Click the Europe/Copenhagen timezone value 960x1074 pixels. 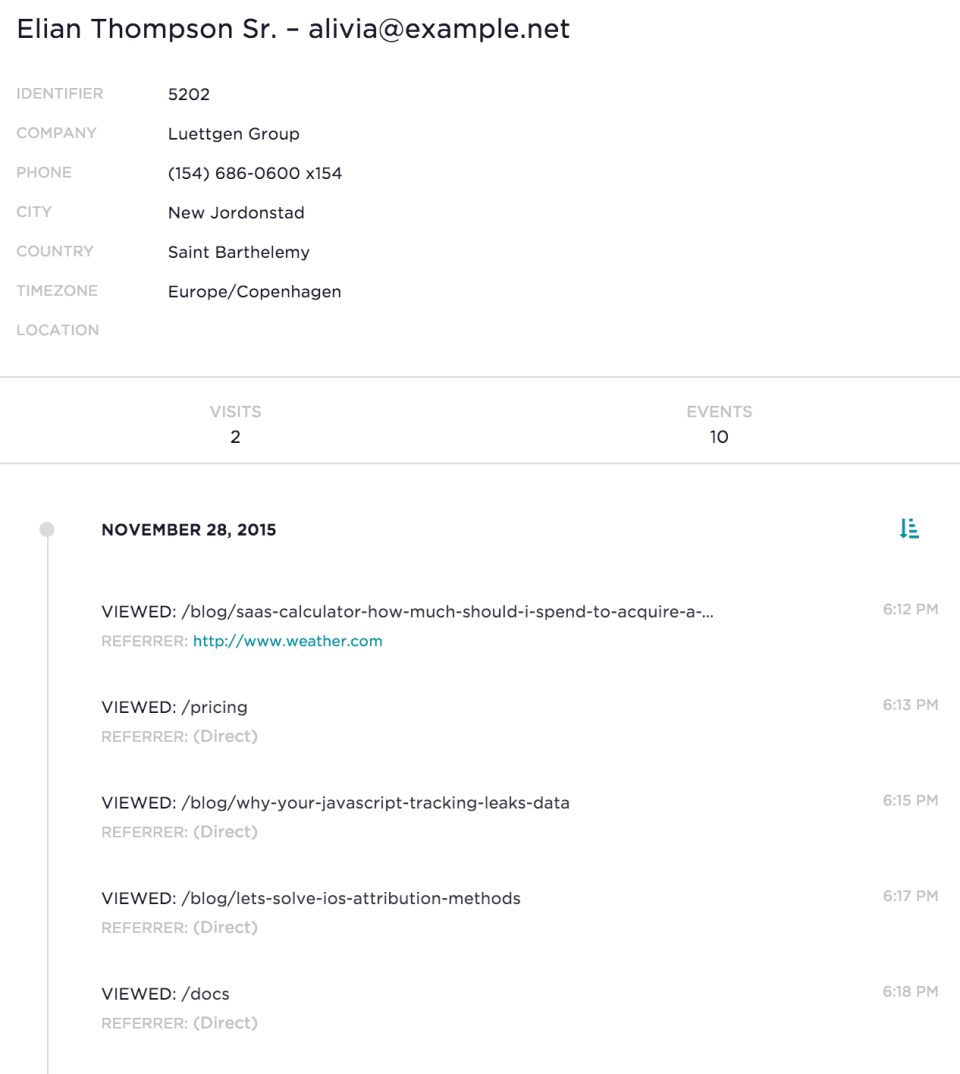(x=254, y=291)
